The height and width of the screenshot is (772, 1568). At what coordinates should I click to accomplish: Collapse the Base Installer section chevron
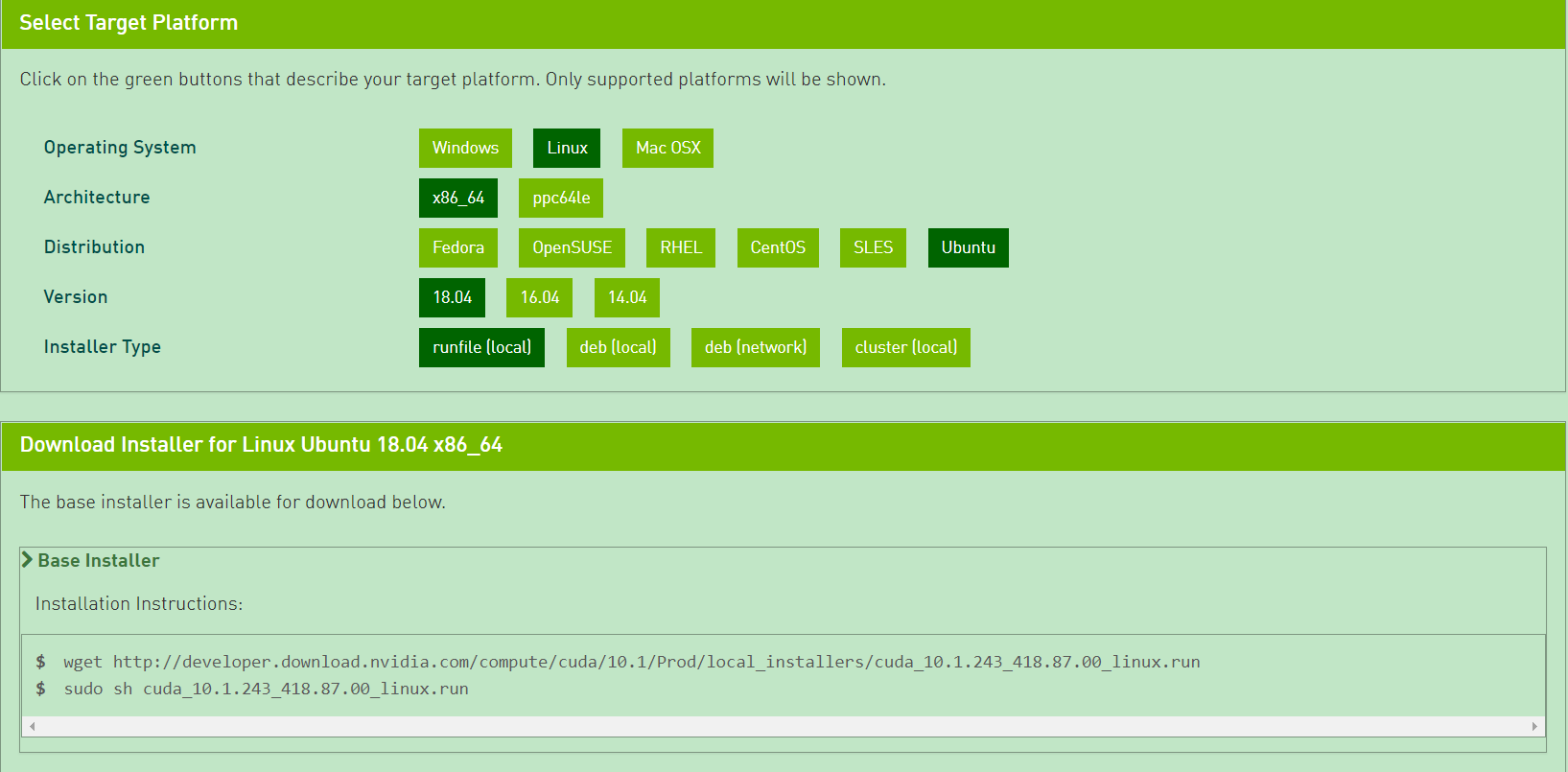point(27,560)
